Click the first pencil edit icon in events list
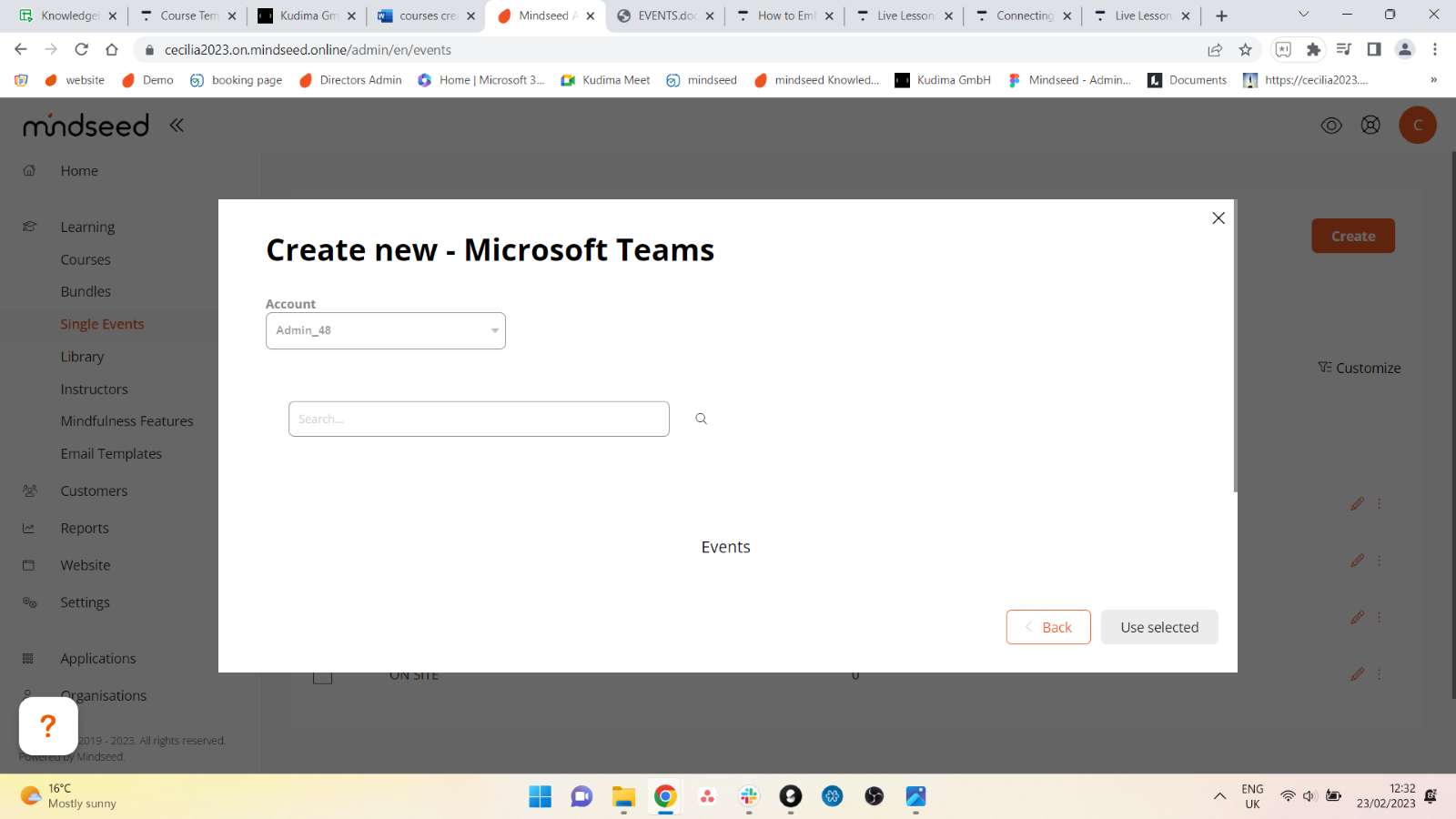 [1358, 503]
